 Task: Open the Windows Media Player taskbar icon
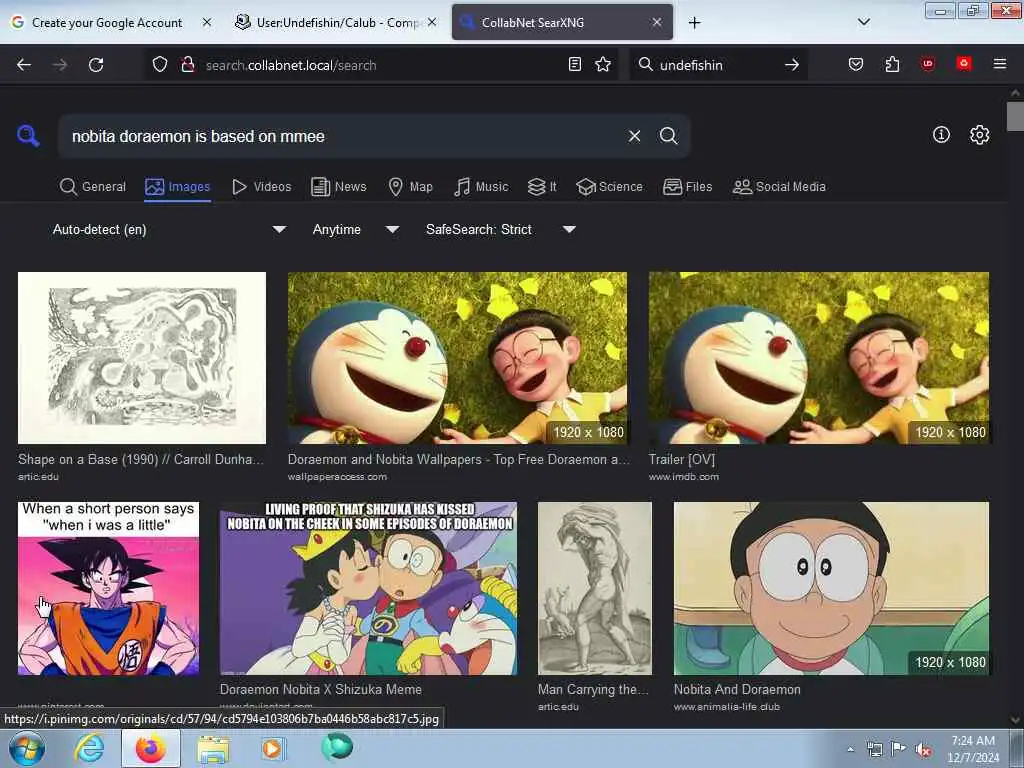click(x=272, y=748)
